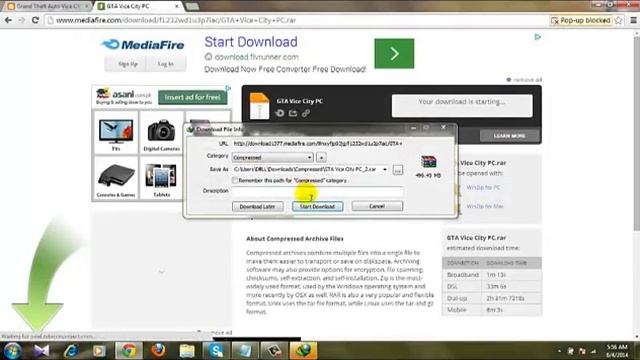The image size is (640, 360).
Task: Click the remove ad link
Action: (527, 80)
